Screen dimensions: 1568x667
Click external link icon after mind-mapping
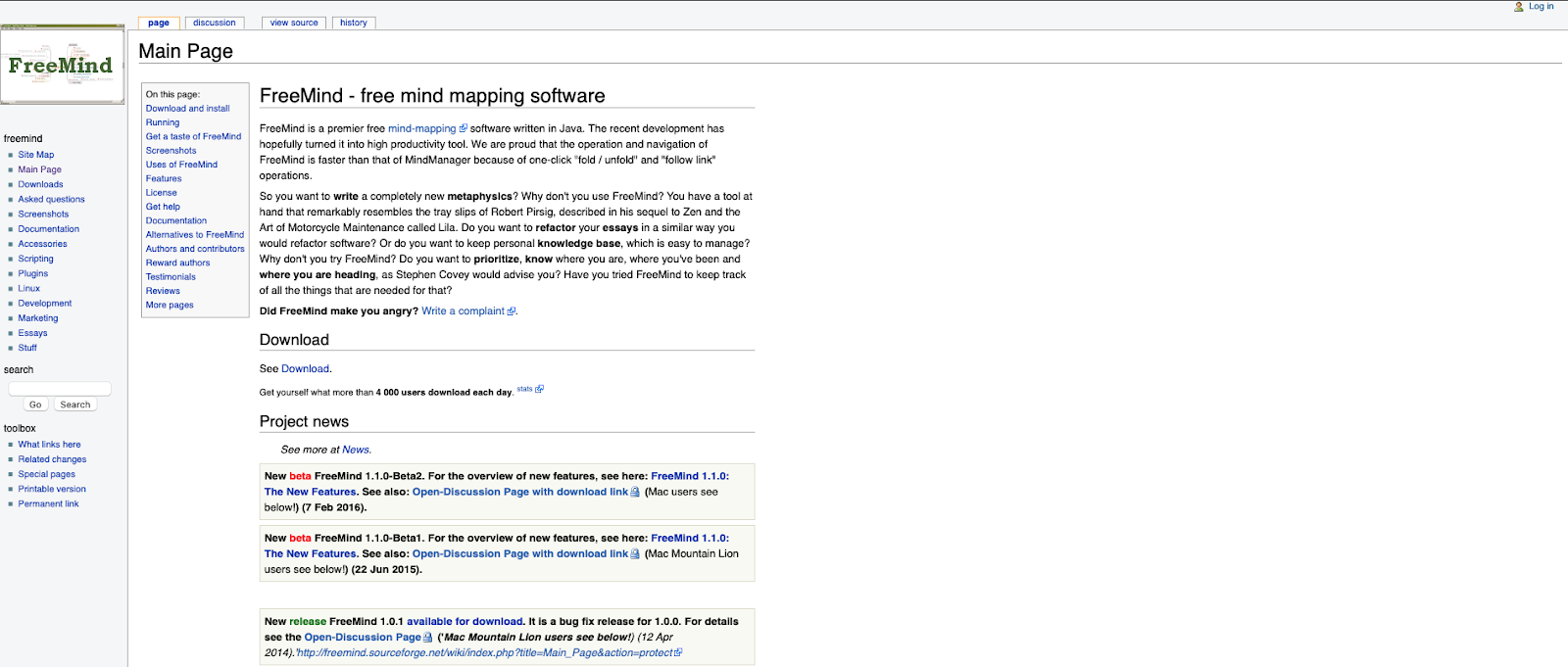coord(464,128)
